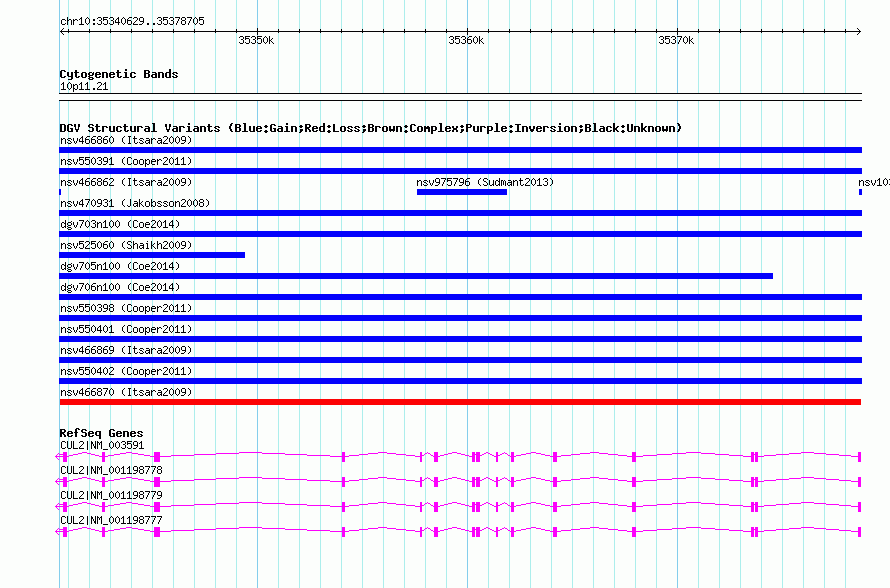Image resolution: width=890 pixels, height=588 pixels.
Task: Select the dgv705n100 (Coe2014) label
Action: [120, 266]
